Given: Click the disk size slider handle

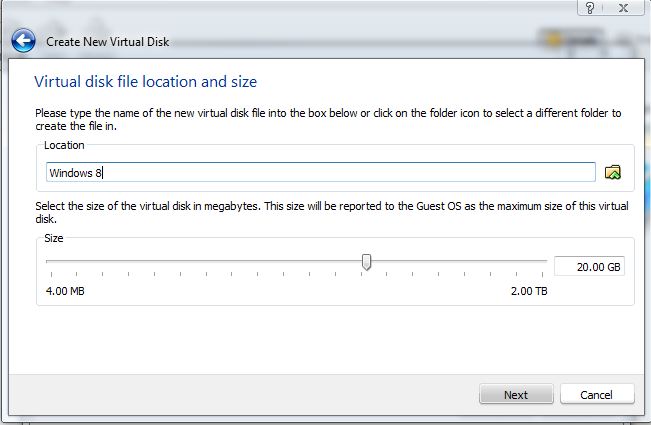Looking at the screenshot, I should click(x=367, y=262).
